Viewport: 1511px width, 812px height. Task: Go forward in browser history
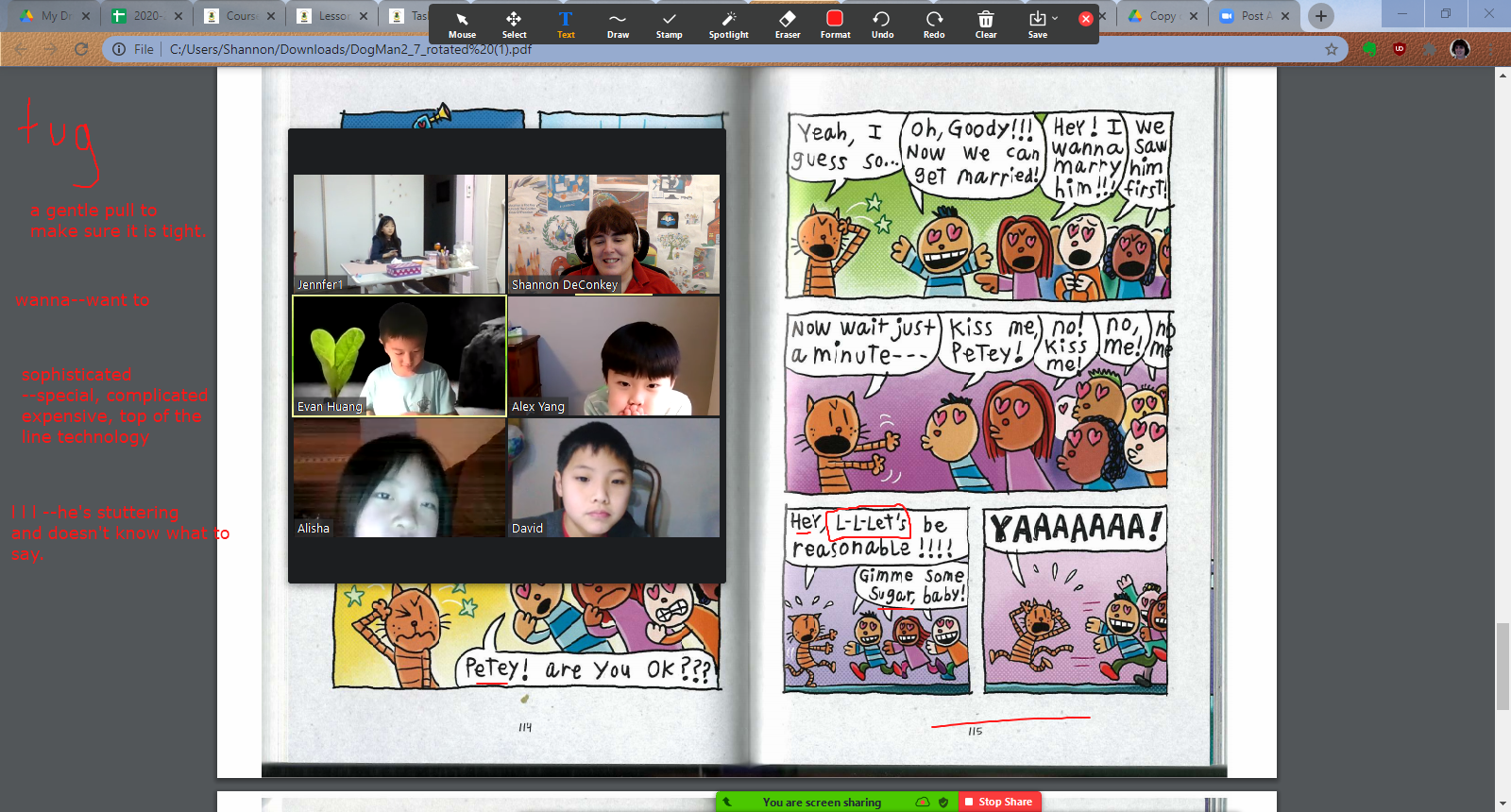[51, 49]
